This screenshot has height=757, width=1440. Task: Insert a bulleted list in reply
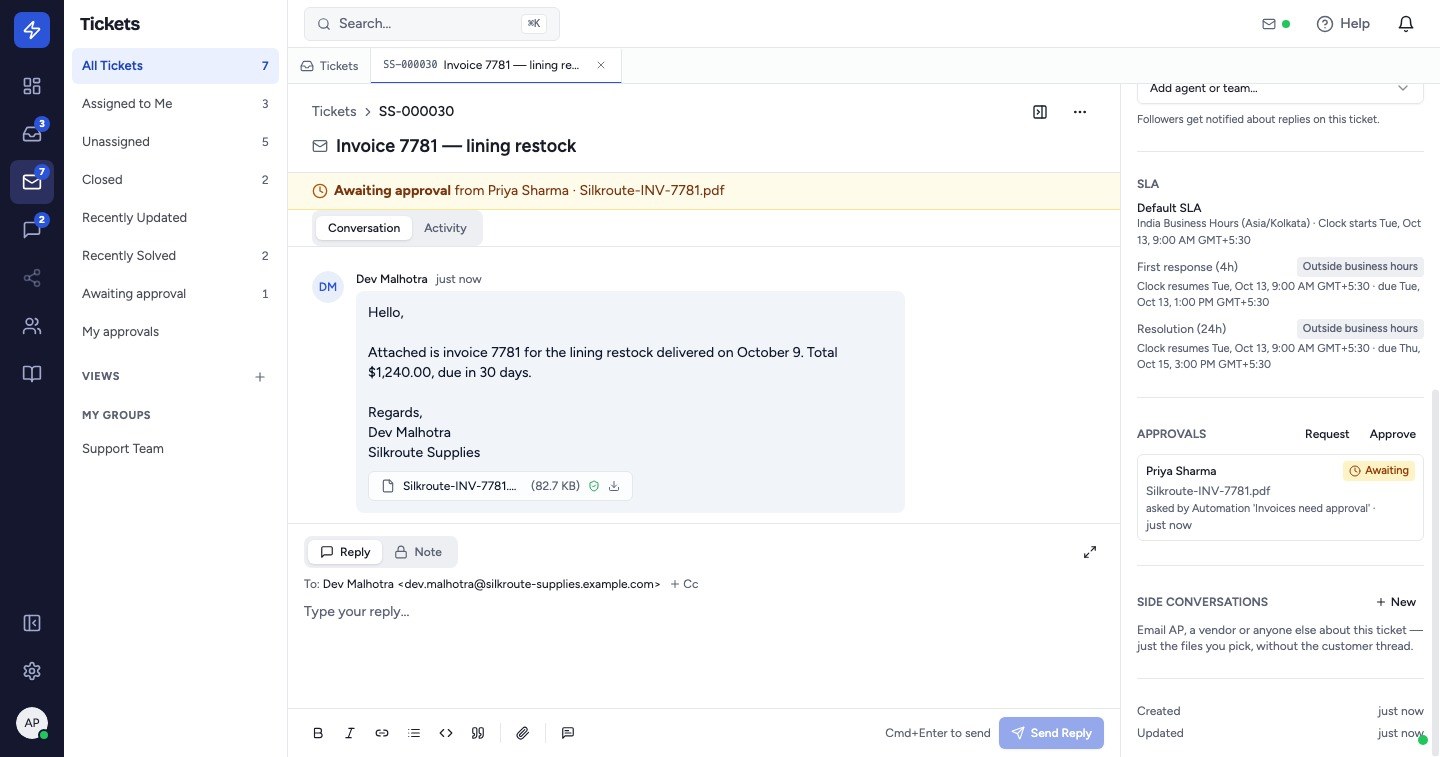pyautogui.click(x=414, y=733)
